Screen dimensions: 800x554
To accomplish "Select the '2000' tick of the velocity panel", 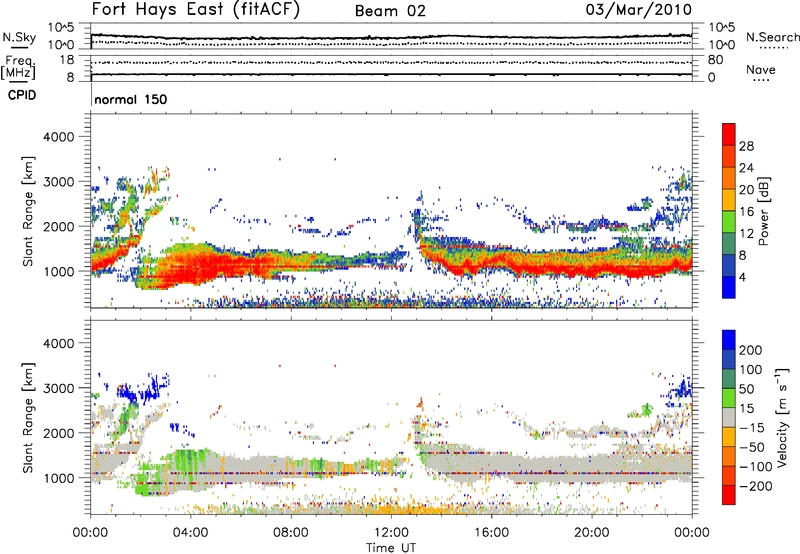I will pos(58,433).
